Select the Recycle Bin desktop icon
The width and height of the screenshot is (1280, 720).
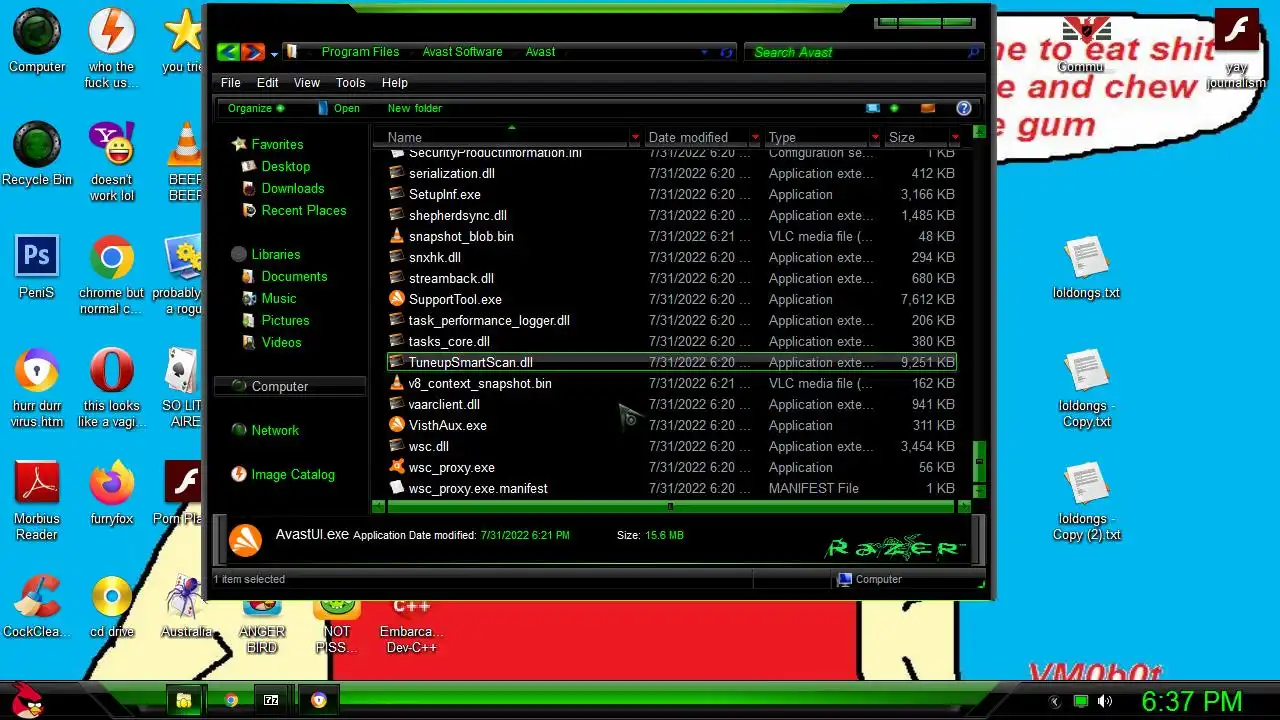point(37,153)
